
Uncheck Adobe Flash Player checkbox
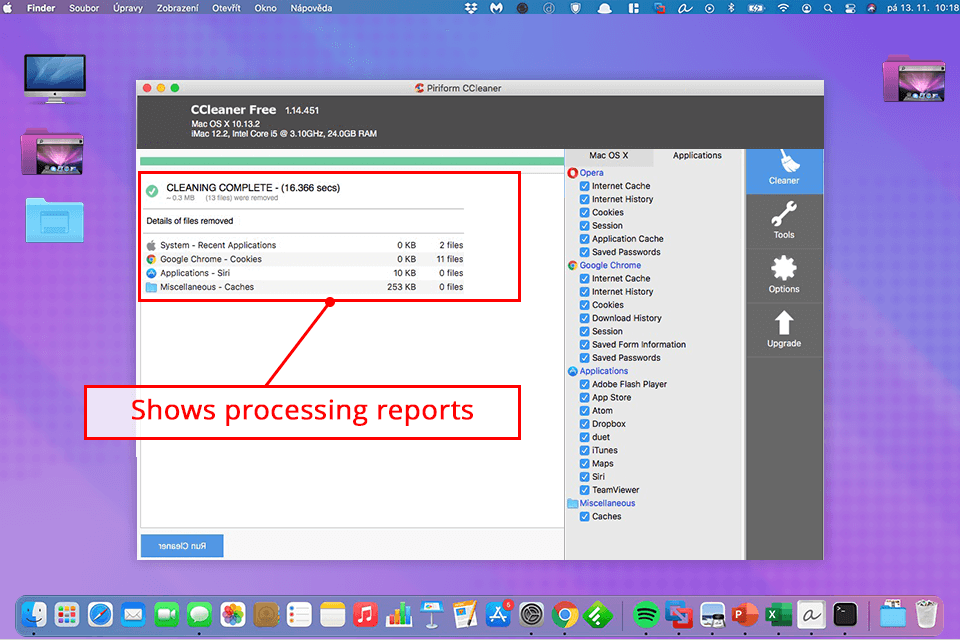585,385
